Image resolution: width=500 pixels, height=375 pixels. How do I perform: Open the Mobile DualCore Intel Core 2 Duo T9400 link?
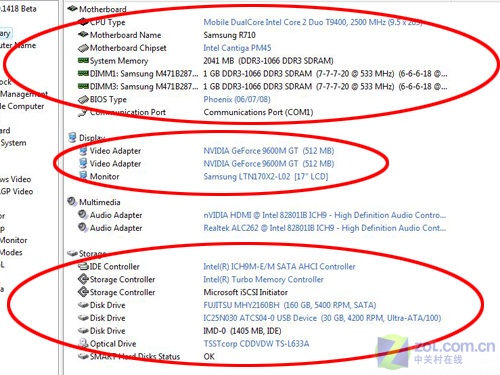coord(313,22)
